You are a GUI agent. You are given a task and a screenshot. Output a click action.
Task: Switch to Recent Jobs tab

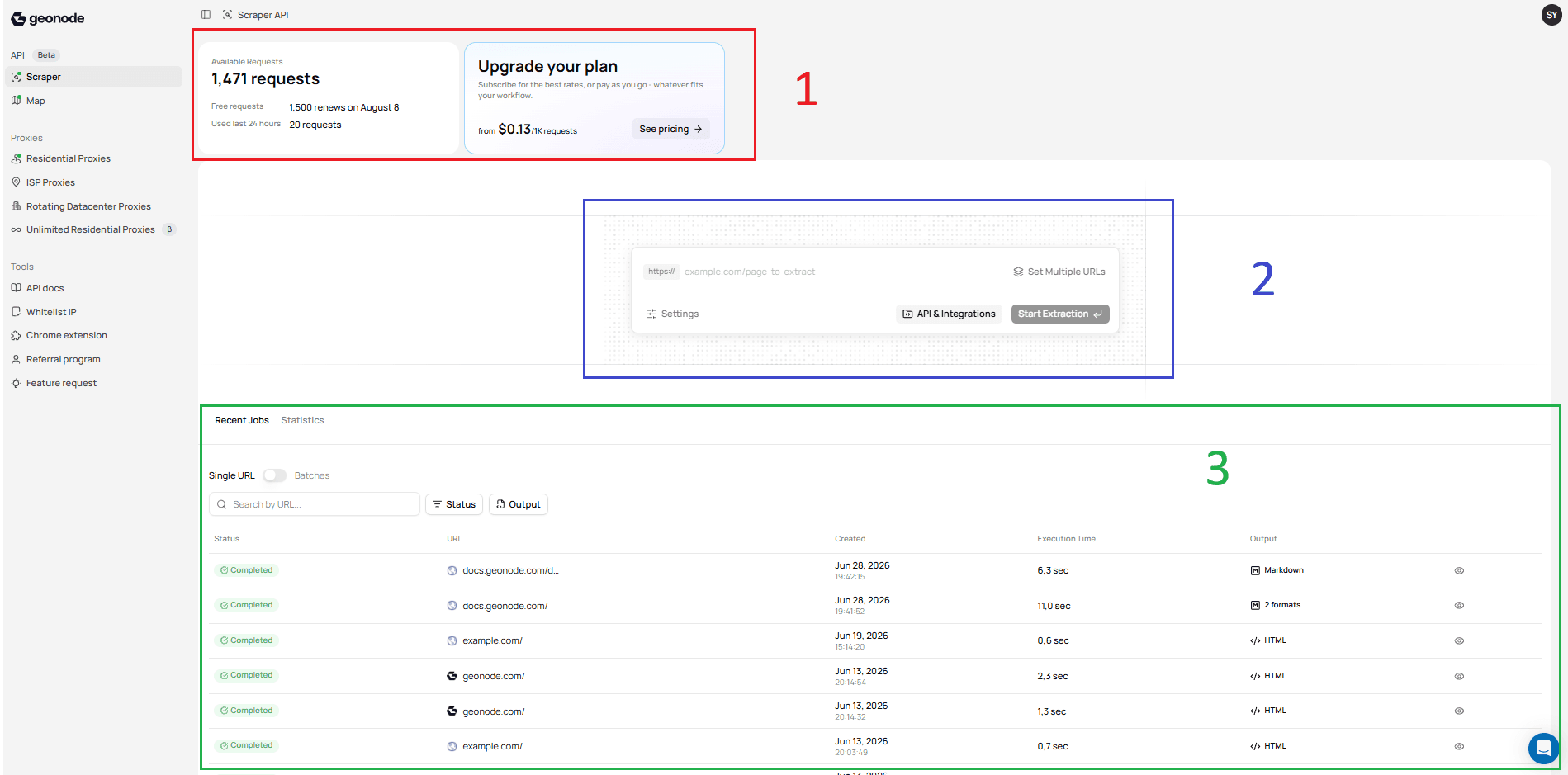click(242, 420)
